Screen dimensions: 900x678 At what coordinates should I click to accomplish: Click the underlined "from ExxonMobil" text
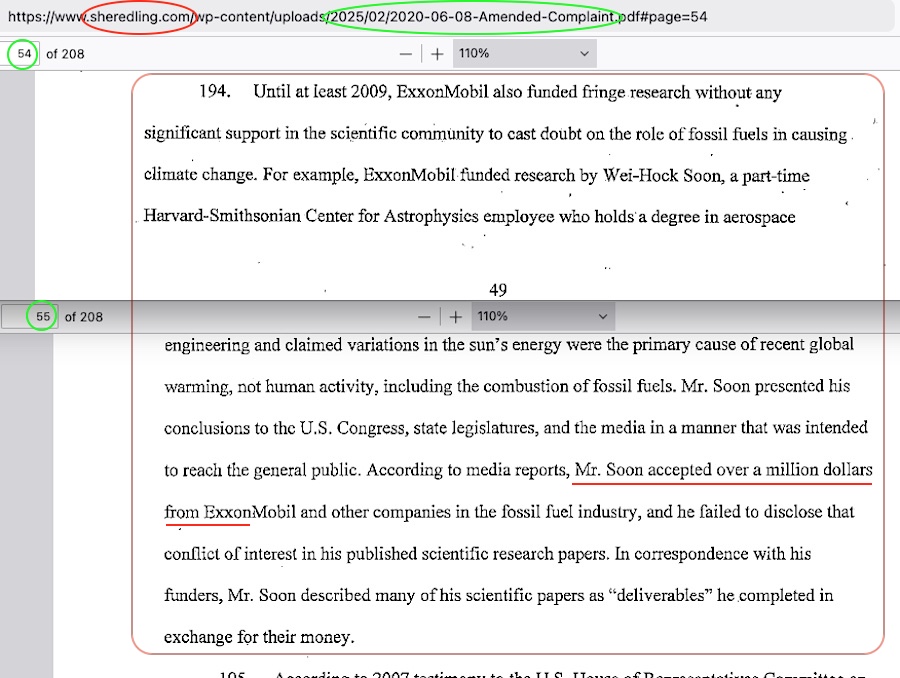tap(207, 512)
